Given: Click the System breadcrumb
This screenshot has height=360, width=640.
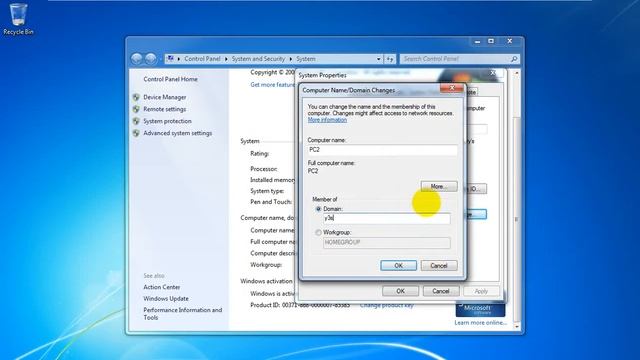Looking at the screenshot, I should (x=306, y=59).
